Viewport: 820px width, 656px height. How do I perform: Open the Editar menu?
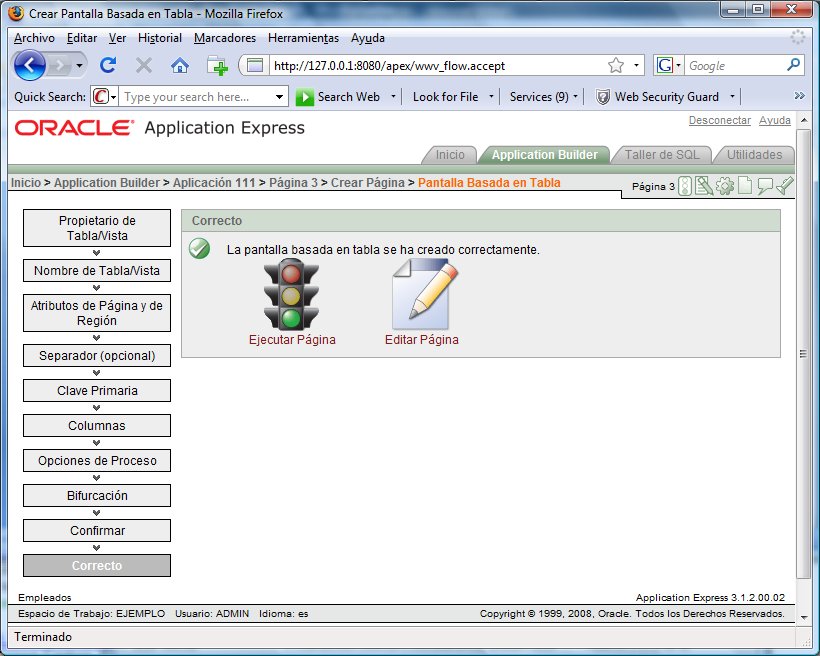[x=82, y=38]
